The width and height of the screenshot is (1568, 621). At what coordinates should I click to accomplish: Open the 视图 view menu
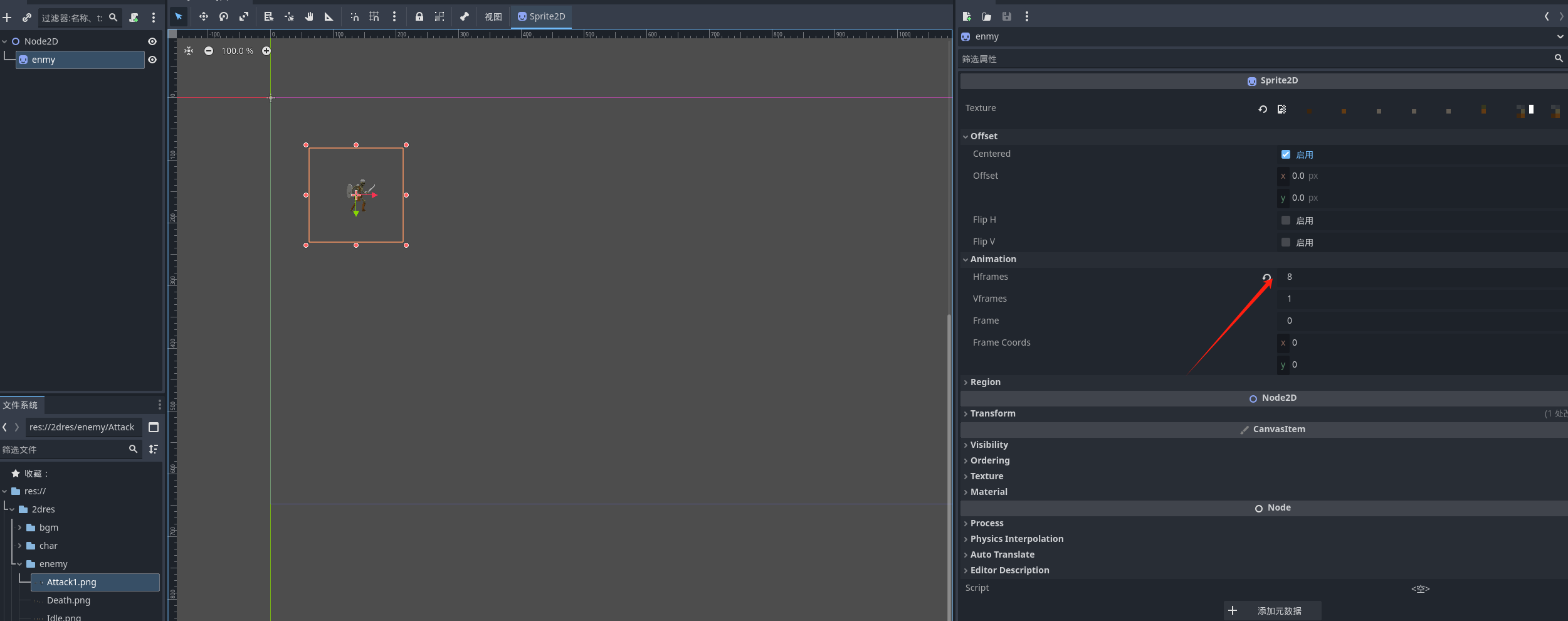[x=493, y=17]
